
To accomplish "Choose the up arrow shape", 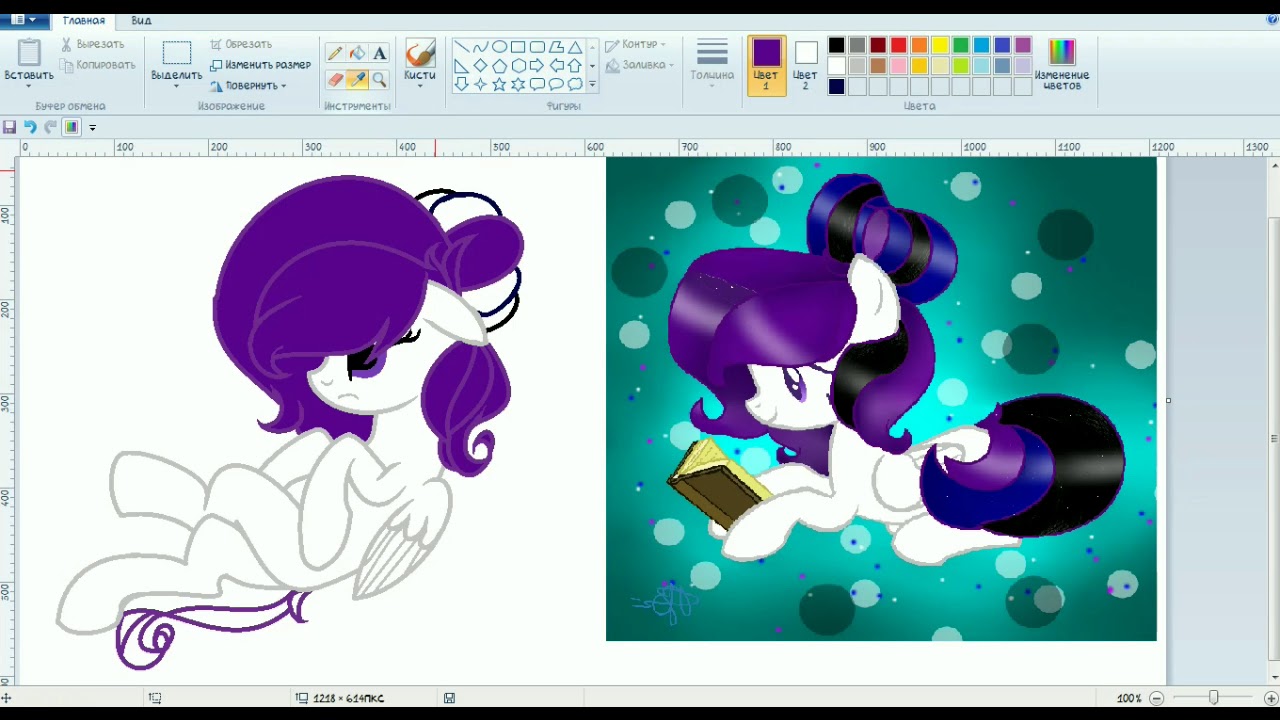I will [575, 66].
